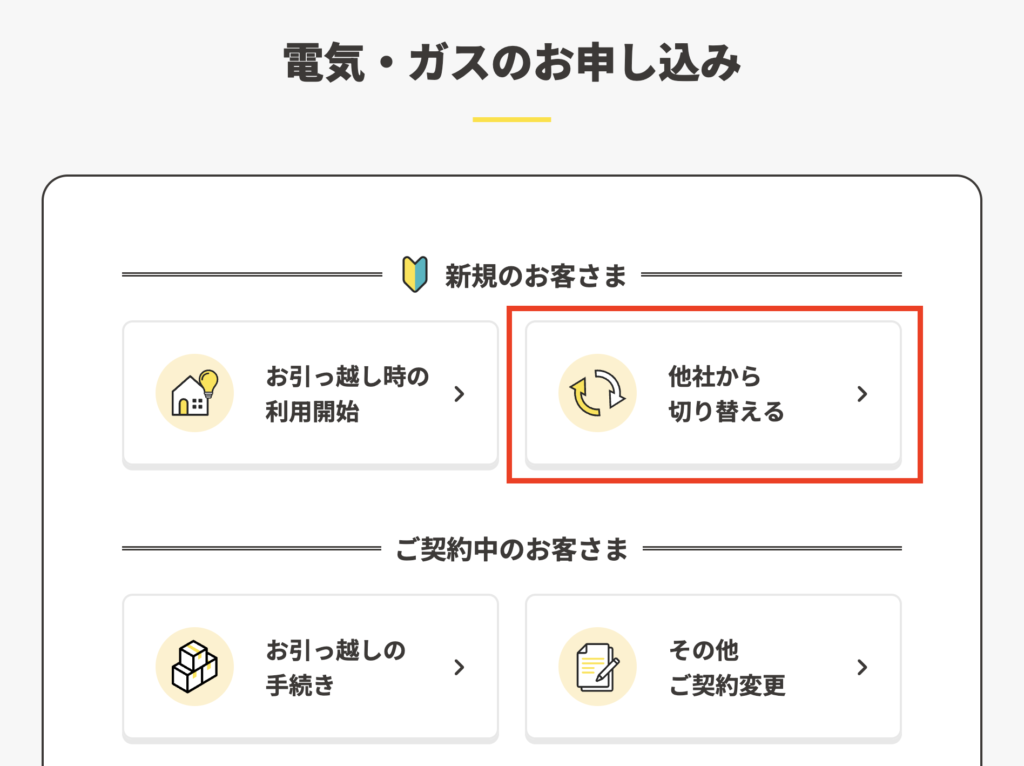Click the yellow underline beneath the title
1024x766 pixels.
pos(511,120)
